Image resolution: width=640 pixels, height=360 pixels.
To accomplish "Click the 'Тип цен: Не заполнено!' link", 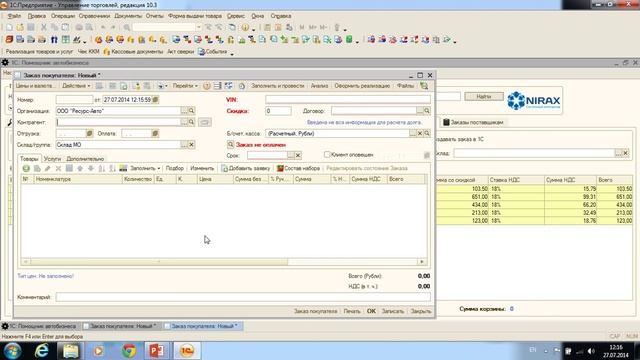I will [45, 276].
